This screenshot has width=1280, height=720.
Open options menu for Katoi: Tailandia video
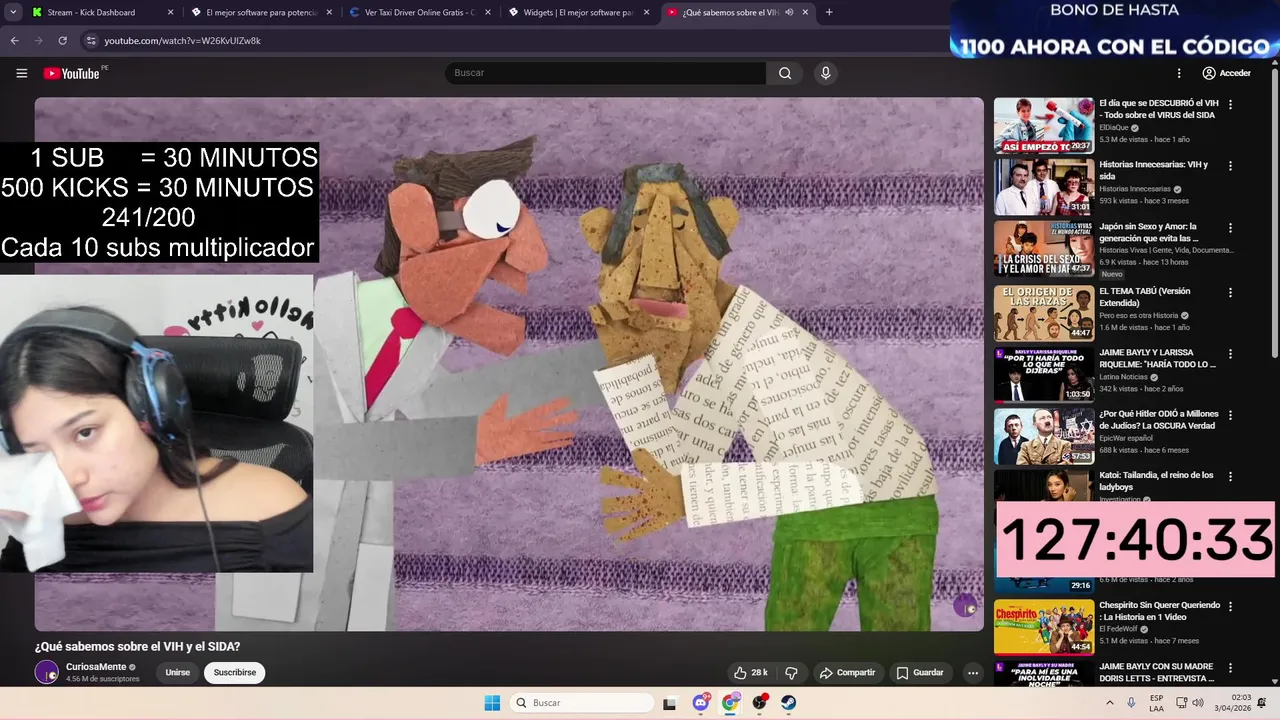pyautogui.click(x=1231, y=477)
